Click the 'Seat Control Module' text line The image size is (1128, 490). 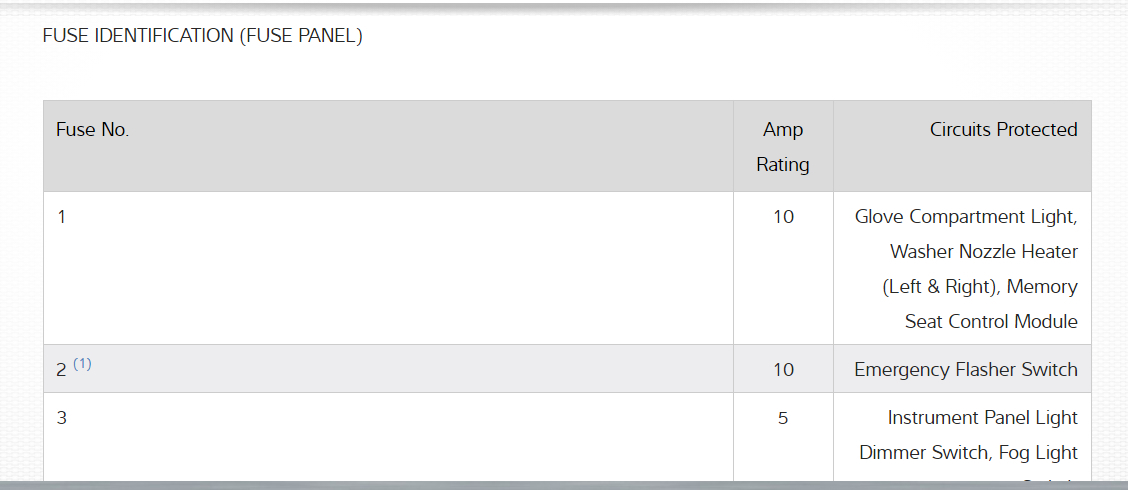pyautogui.click(x=991, y=322)
